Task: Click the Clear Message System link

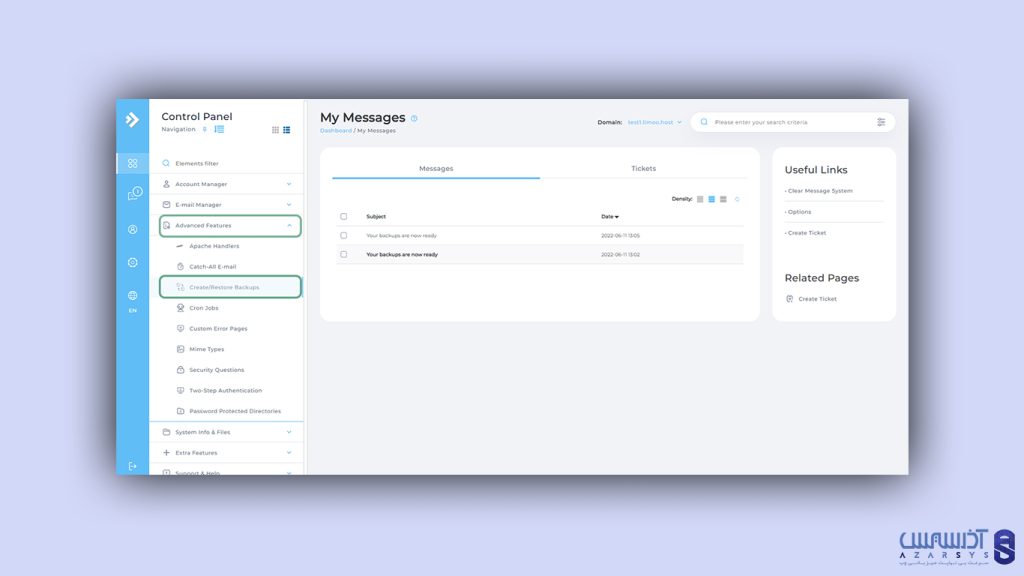Action: click(x=820, y=191)
